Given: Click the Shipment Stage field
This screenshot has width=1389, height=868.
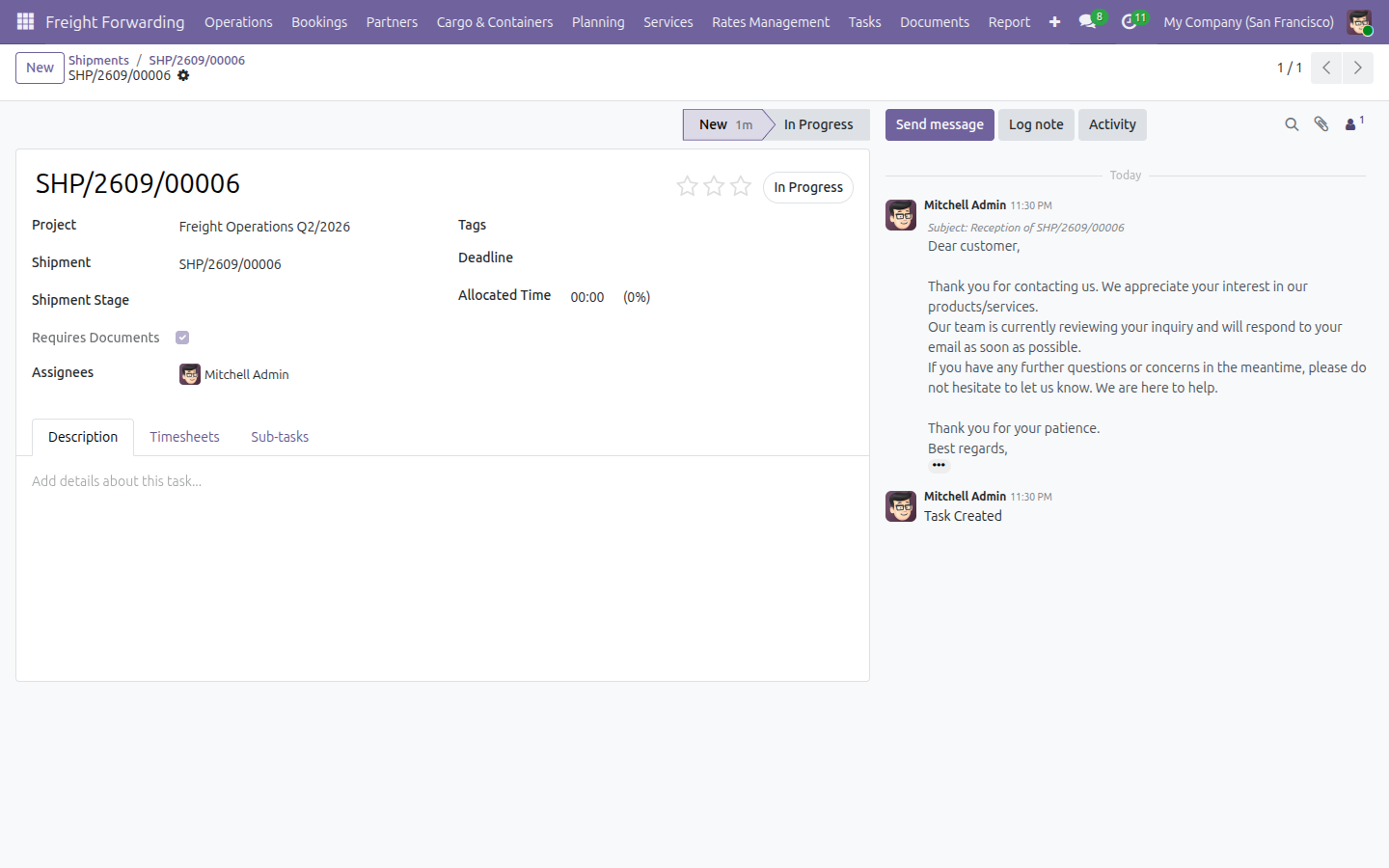Looking at the screenshot, I should pyautogui.click(x=304, y=301).
